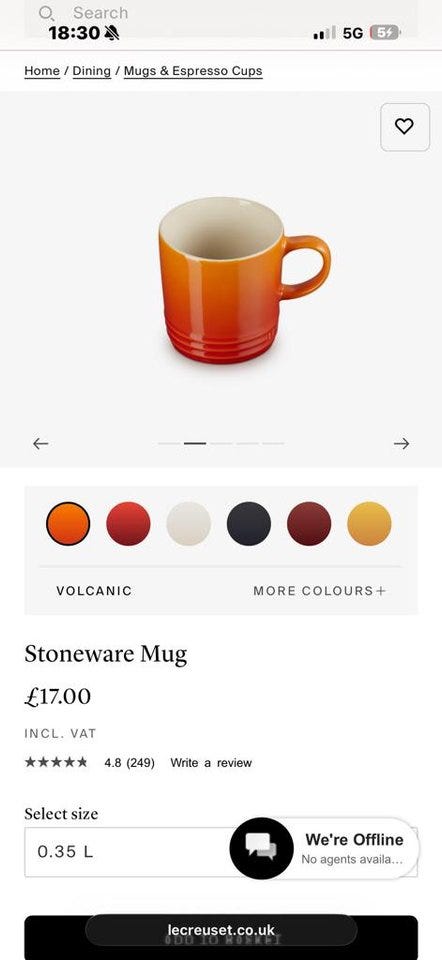Click Write a review link
Viewport: 442px width, 960px height.
coord(211,763)
